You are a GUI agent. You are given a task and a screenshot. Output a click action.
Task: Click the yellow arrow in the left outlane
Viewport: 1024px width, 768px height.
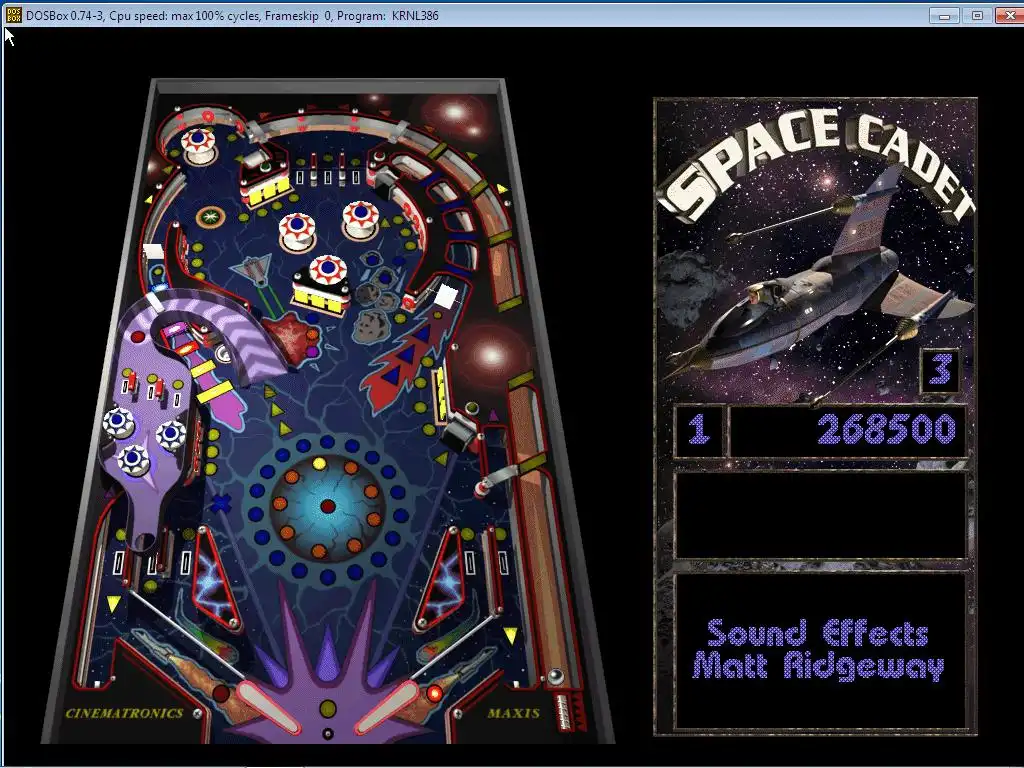click(x=114, y=603)
